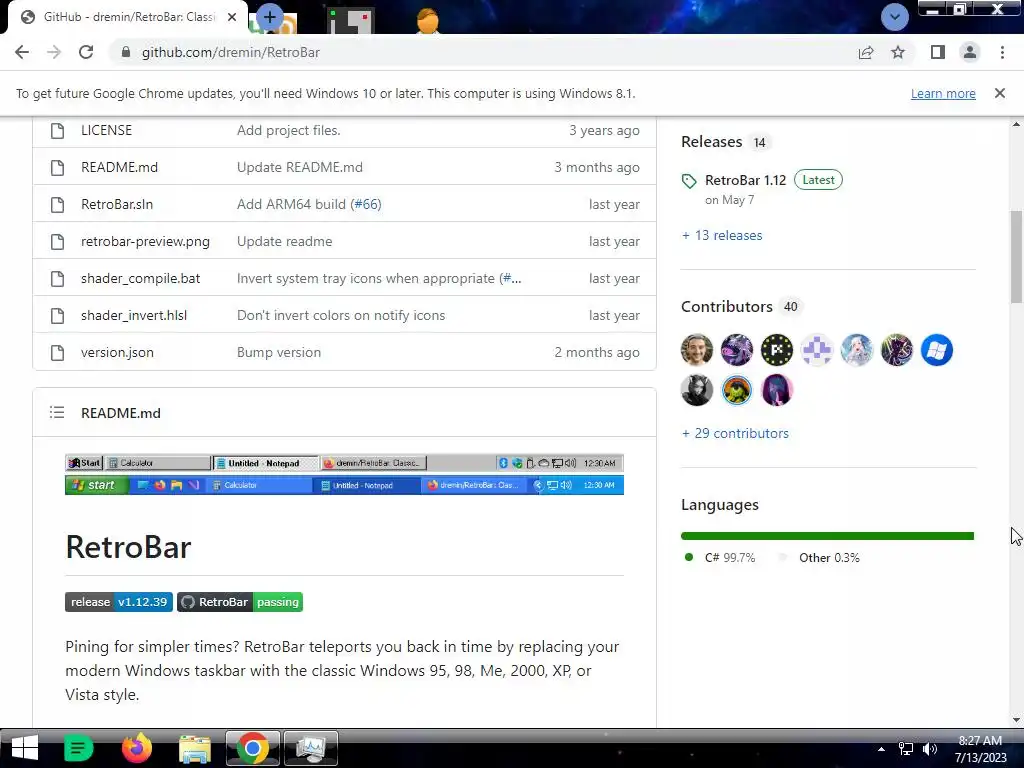Click the release v1.12.39 badge

119,602
